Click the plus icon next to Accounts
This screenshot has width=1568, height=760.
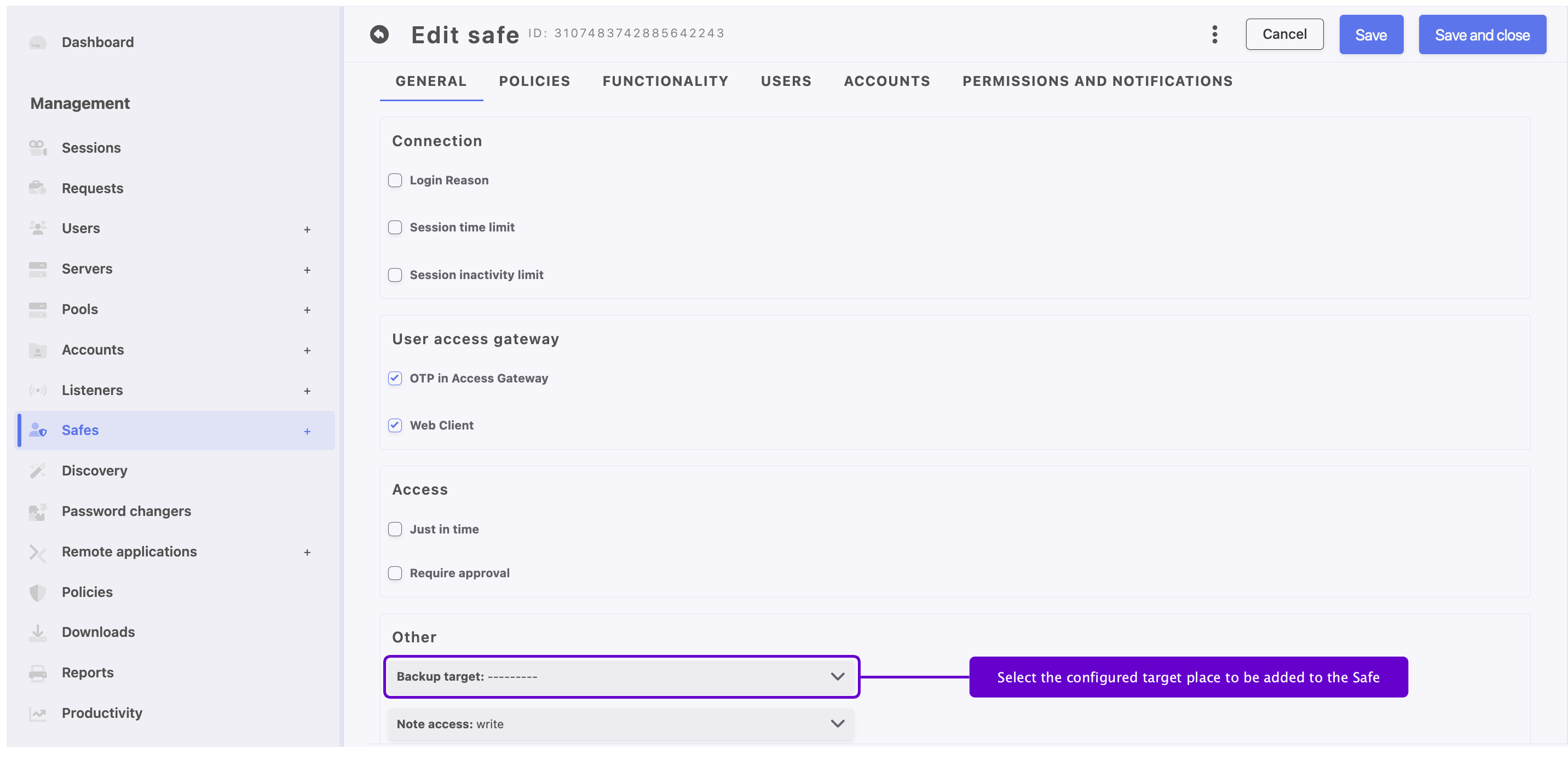pos(307,351)
